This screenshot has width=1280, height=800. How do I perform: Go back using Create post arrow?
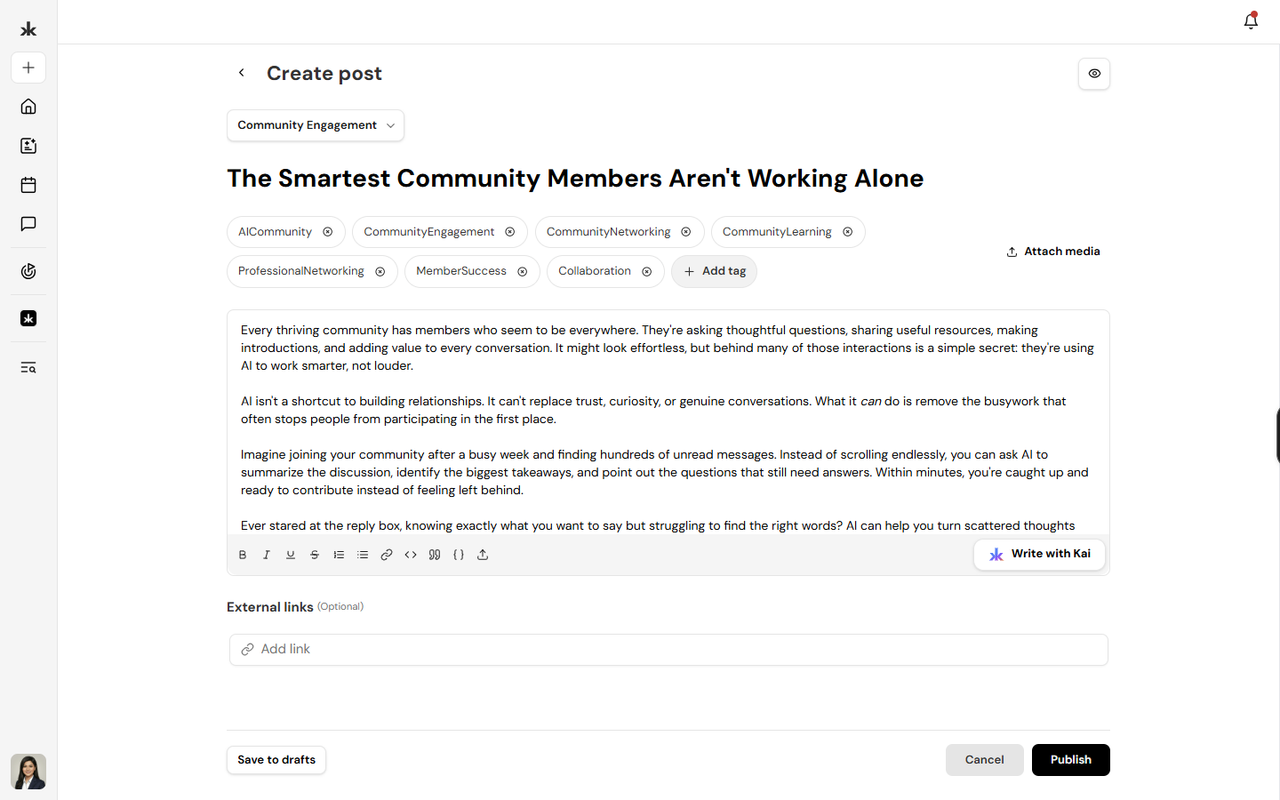[x=241, y=73]
